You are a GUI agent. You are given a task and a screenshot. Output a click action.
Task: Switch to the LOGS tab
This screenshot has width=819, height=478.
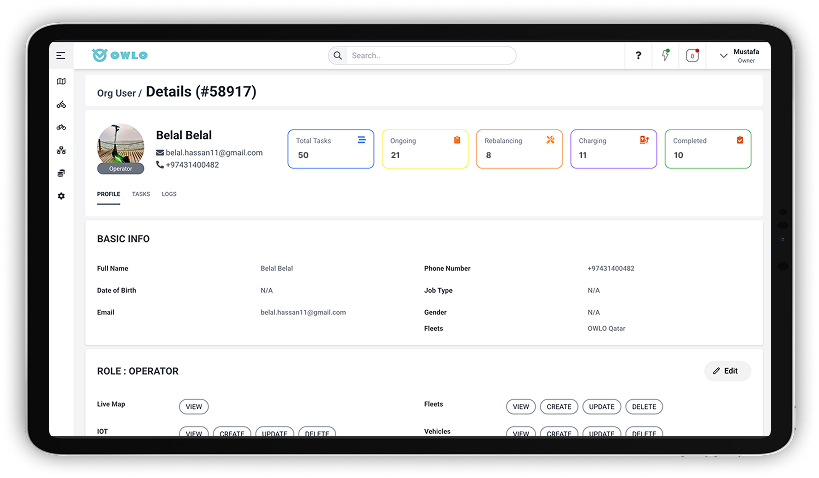point(169,194)
